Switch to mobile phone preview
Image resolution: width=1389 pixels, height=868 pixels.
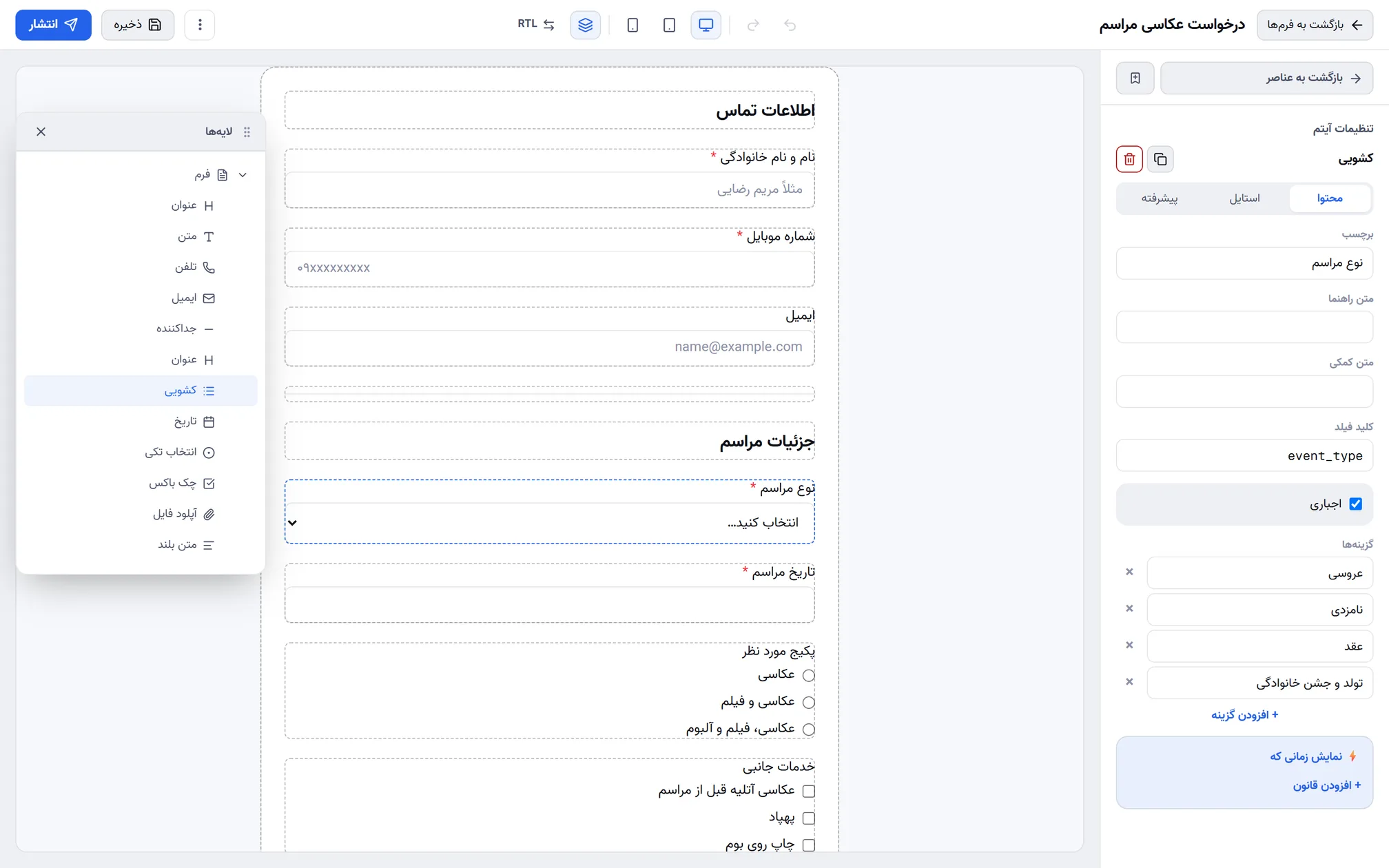632,25
